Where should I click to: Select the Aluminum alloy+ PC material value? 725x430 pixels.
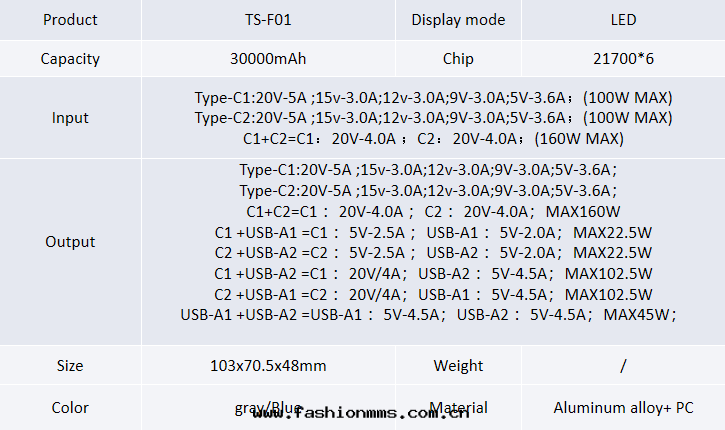(x=623, y=408)
